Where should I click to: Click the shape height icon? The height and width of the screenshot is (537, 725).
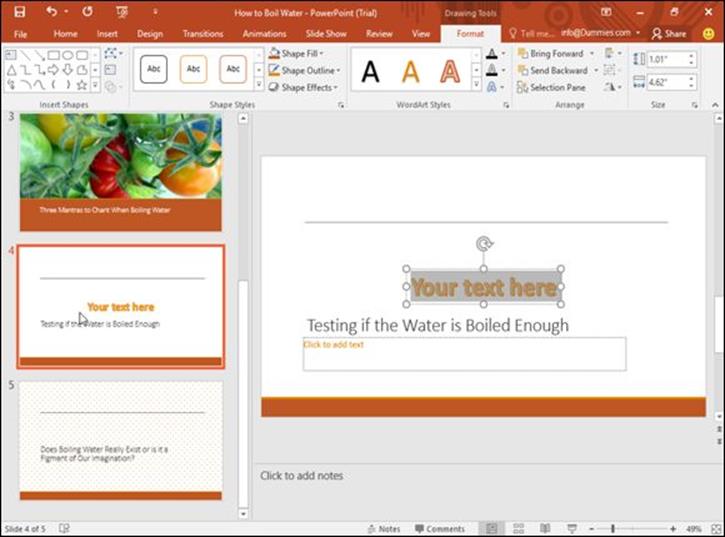point(639,59)
